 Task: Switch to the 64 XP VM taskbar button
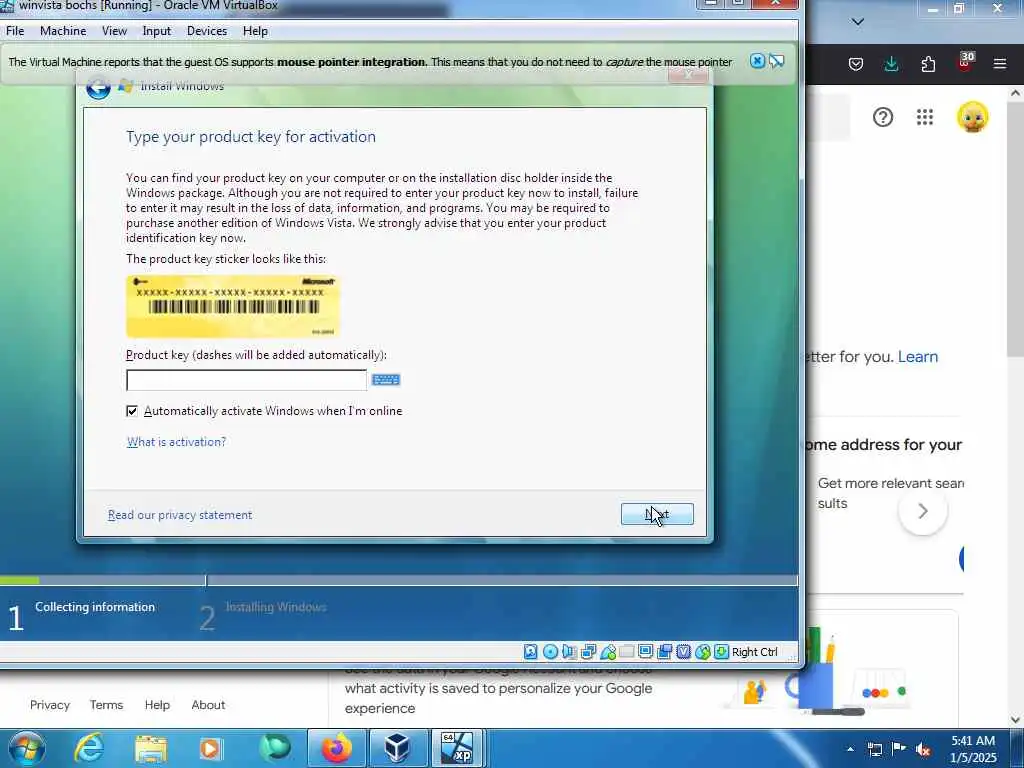[x=457, y=748]
